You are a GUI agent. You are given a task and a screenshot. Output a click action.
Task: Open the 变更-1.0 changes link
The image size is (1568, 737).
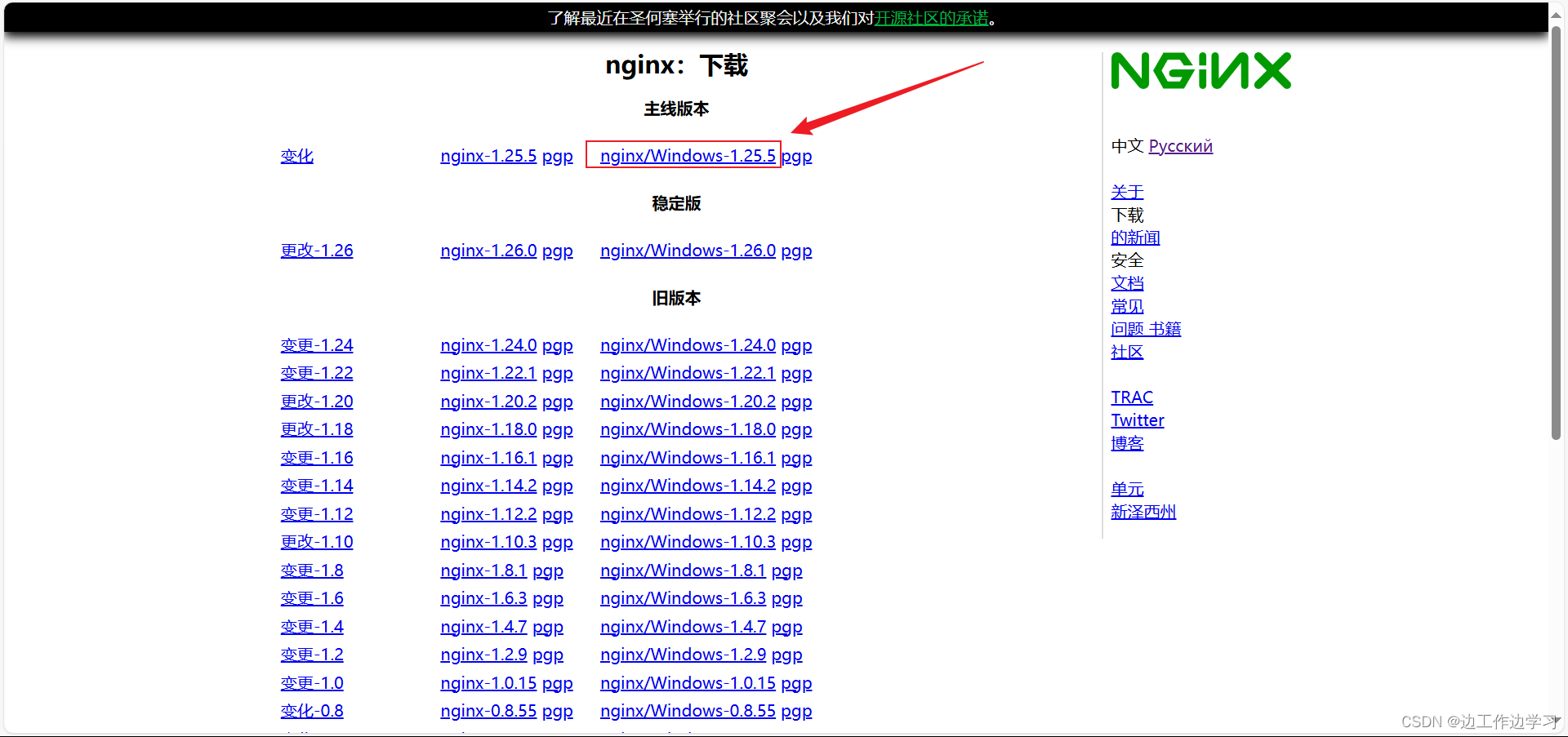312,683
